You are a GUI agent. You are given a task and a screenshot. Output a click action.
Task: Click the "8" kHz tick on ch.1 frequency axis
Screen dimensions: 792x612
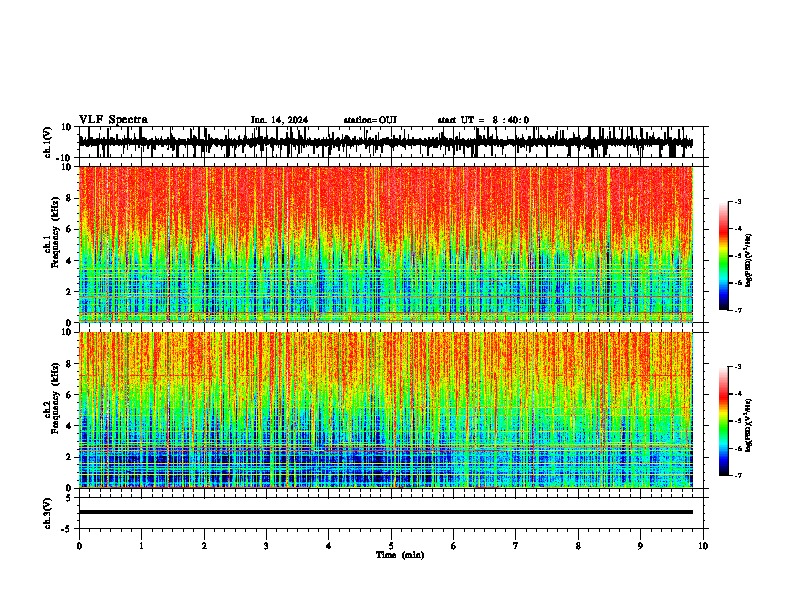(70, 198)
